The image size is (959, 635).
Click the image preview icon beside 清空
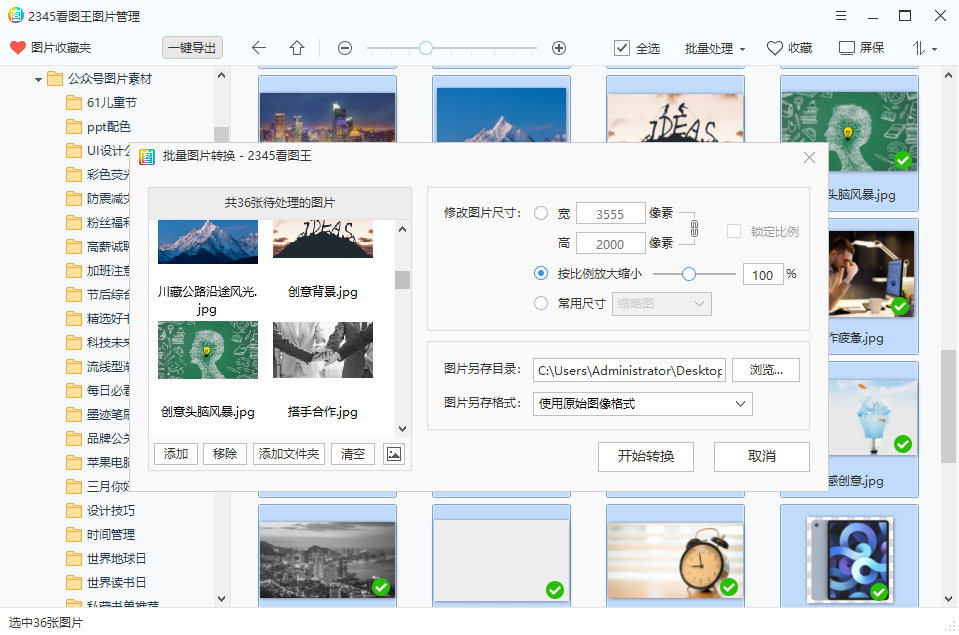point(393,453)
